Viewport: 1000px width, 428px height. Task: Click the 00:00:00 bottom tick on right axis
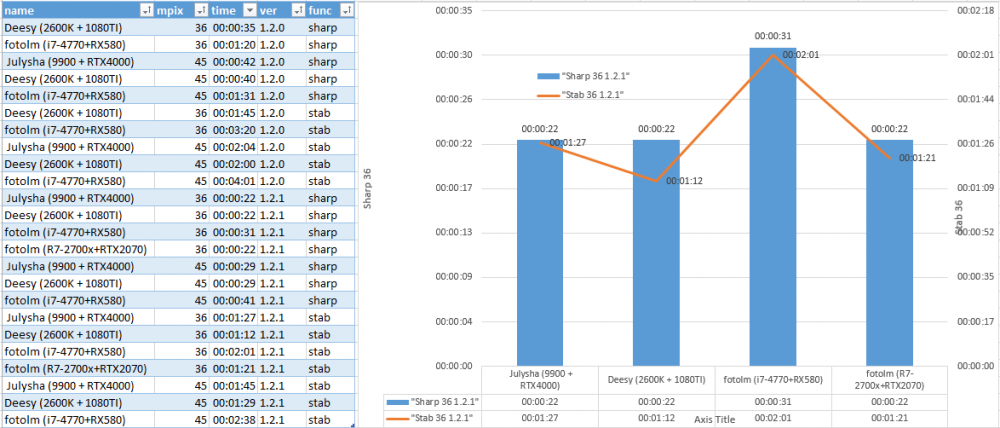[976, 365]
